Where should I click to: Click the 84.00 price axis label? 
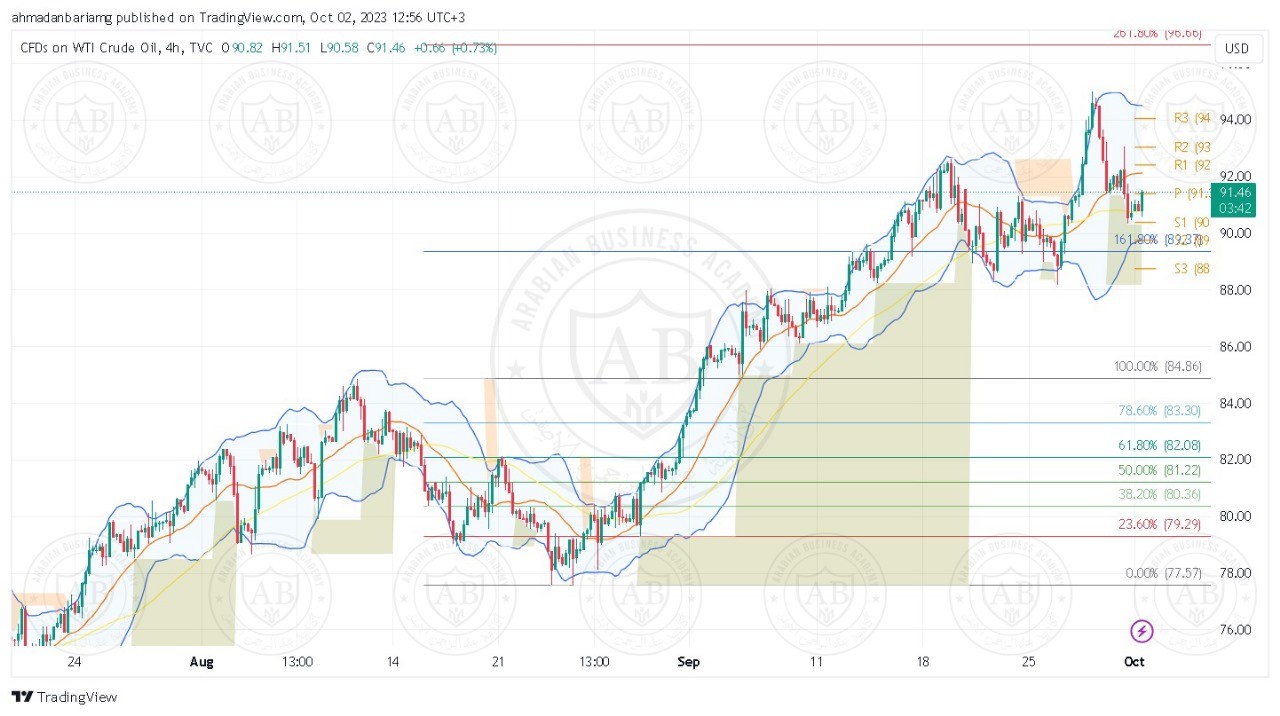click(x=1235, y=403)
